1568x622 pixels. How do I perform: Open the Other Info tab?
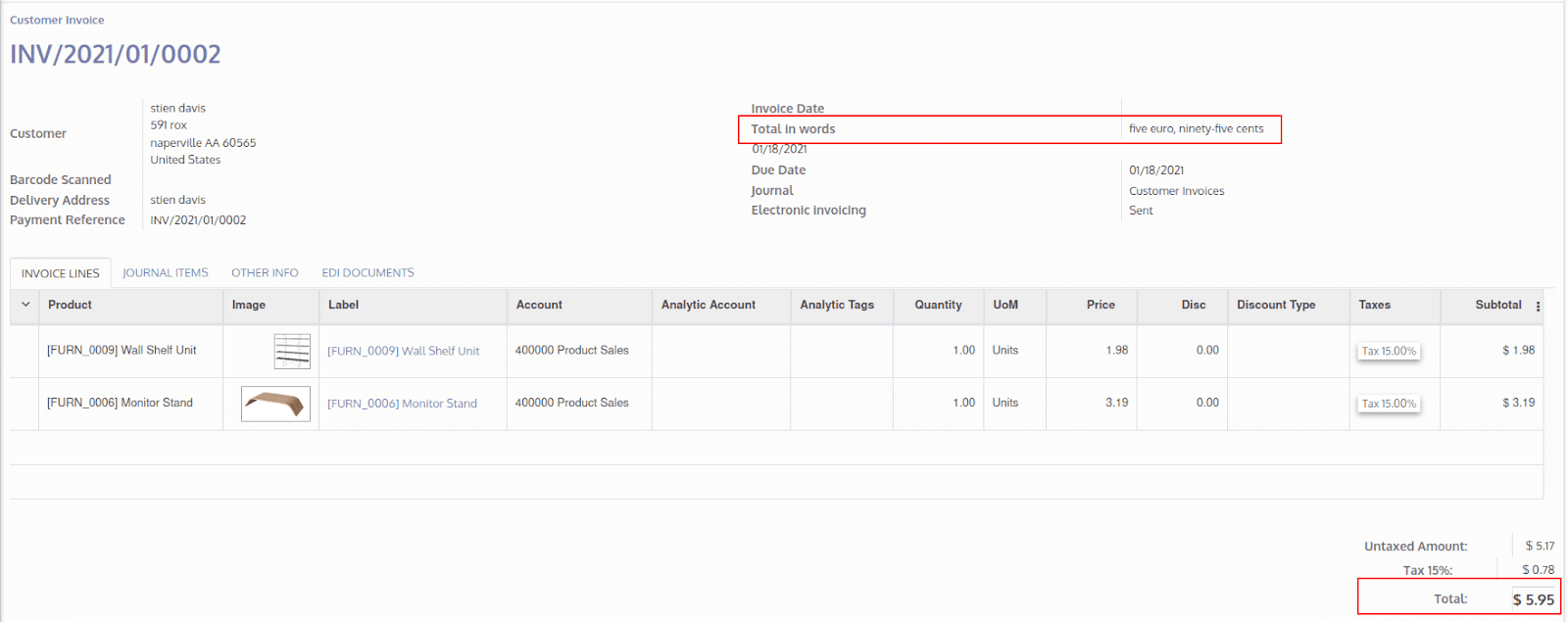[x=265, y=272]
